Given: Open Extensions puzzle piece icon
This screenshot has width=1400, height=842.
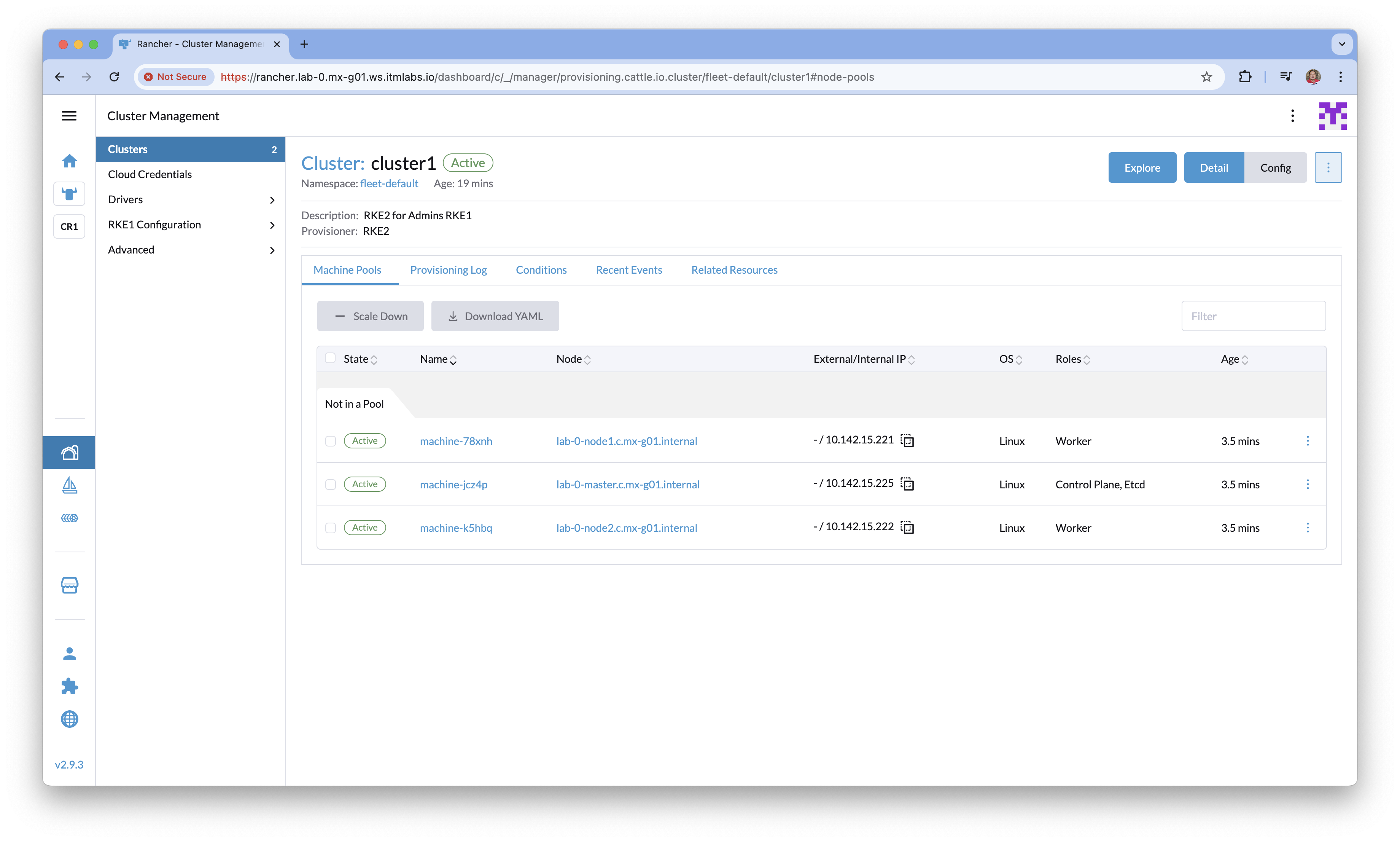Looking at the screenshot, I should click(x=69, y=687).
